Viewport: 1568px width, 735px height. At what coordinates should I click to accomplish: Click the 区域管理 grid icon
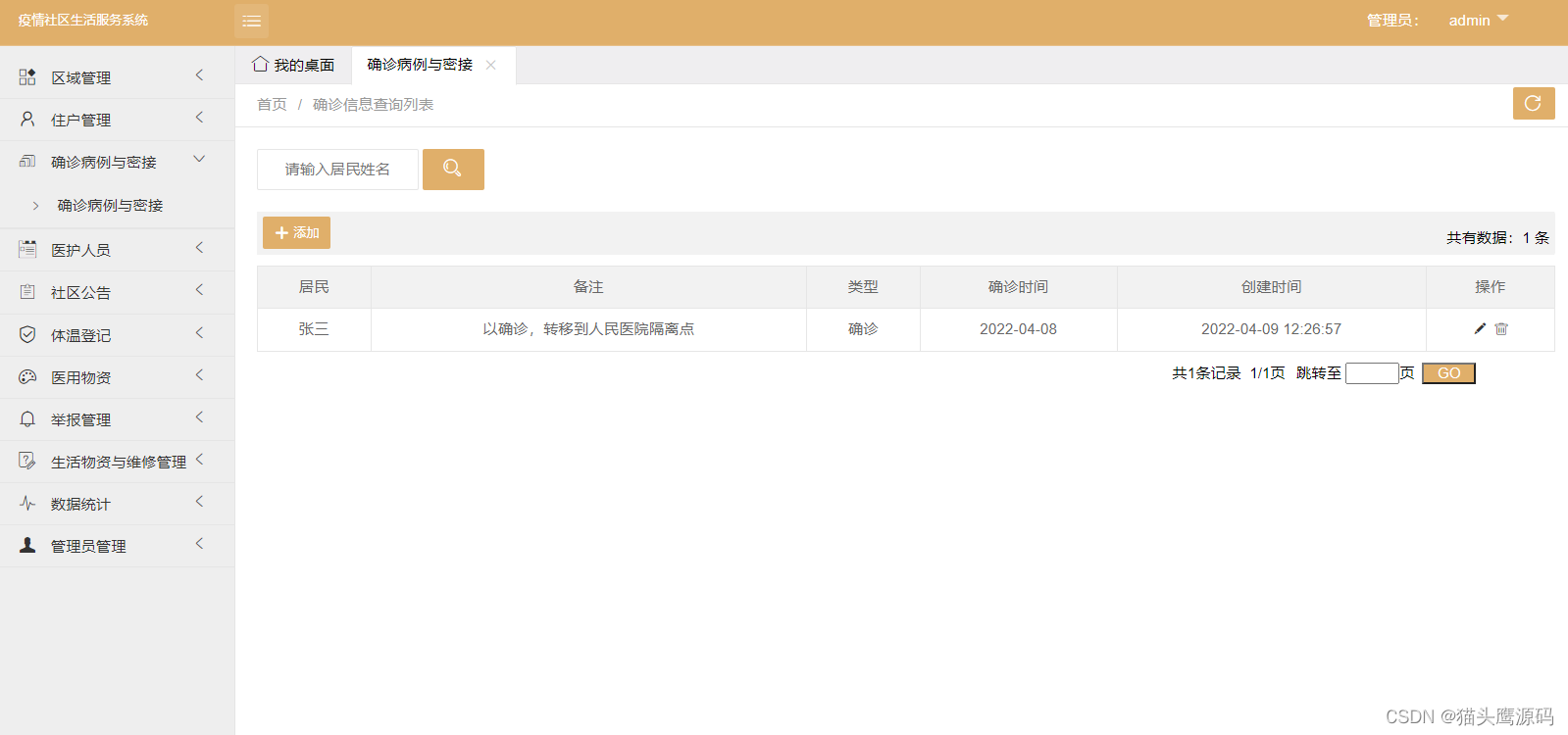[x=27, y=77]
